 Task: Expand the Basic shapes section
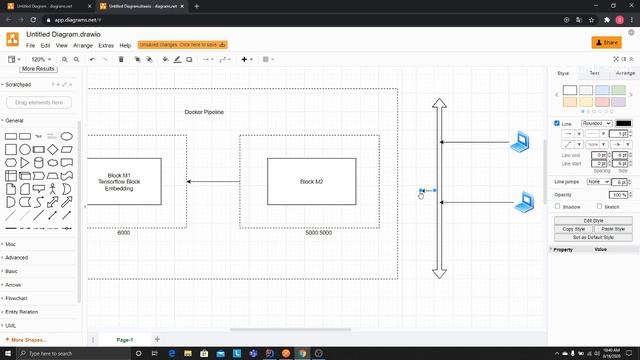[x=10, y=271]
